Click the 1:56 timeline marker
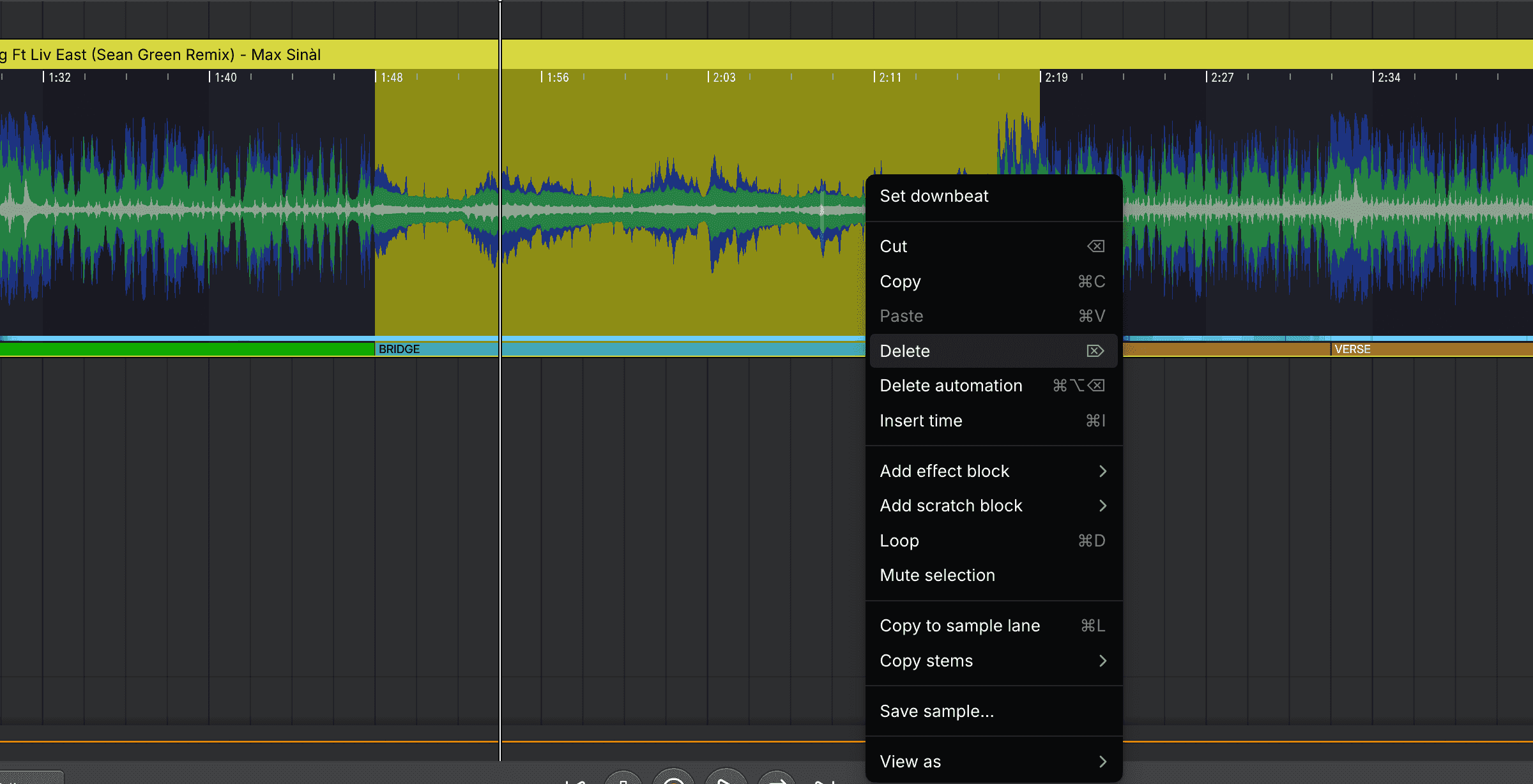 [x=558, y=77]
